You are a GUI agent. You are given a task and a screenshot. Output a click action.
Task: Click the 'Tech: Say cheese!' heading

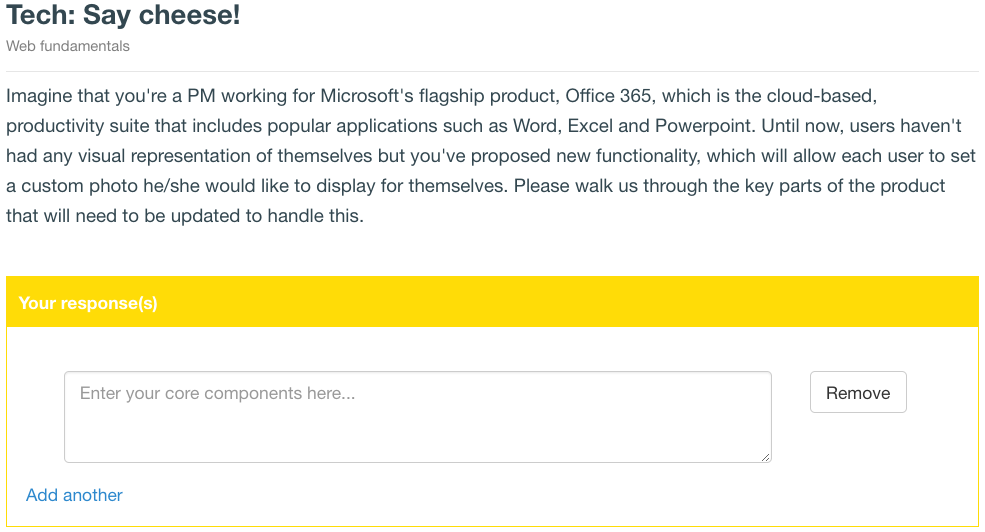point(123,15)
